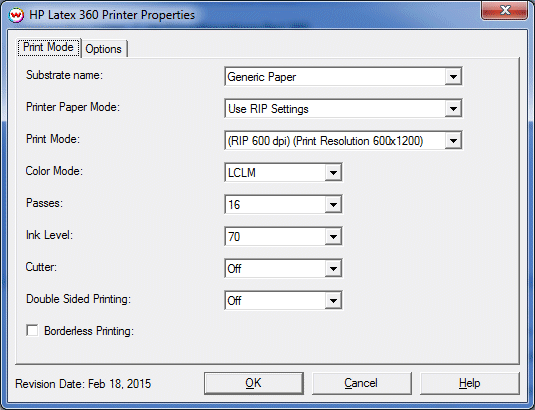Enable the Borderless Printing checkbox

(x=32, y=331)
